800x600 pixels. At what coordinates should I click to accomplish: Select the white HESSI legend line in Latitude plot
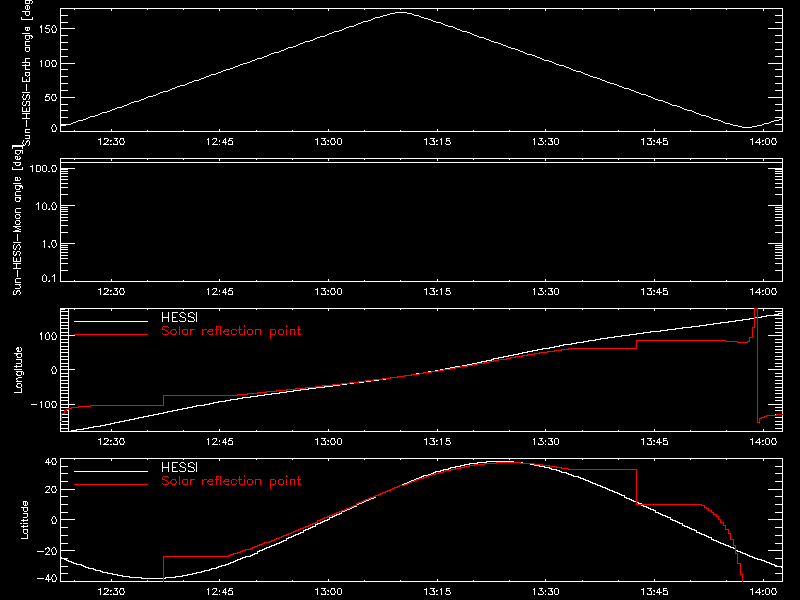coord(111,471)
